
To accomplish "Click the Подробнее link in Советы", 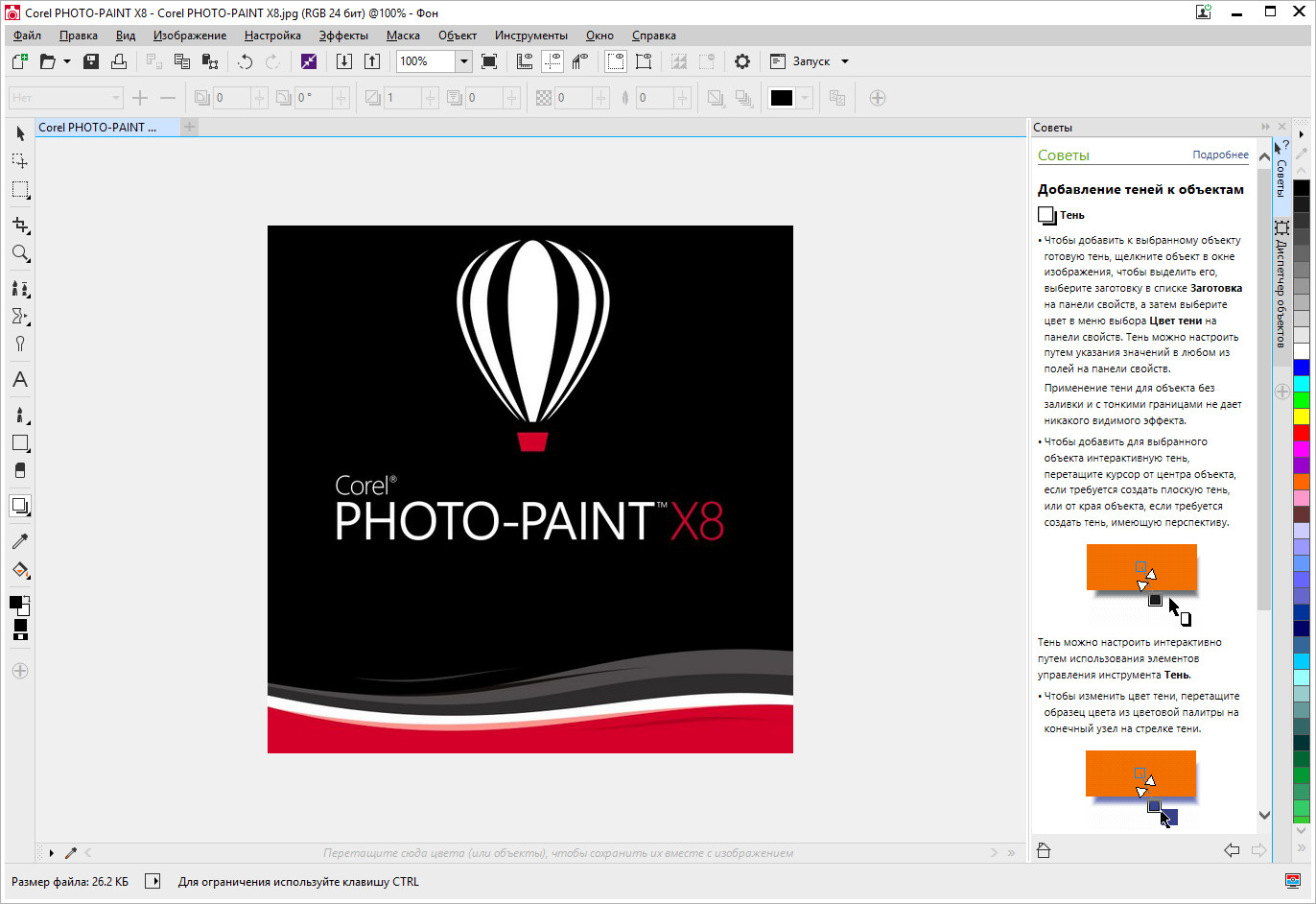I will [1220, 155].
